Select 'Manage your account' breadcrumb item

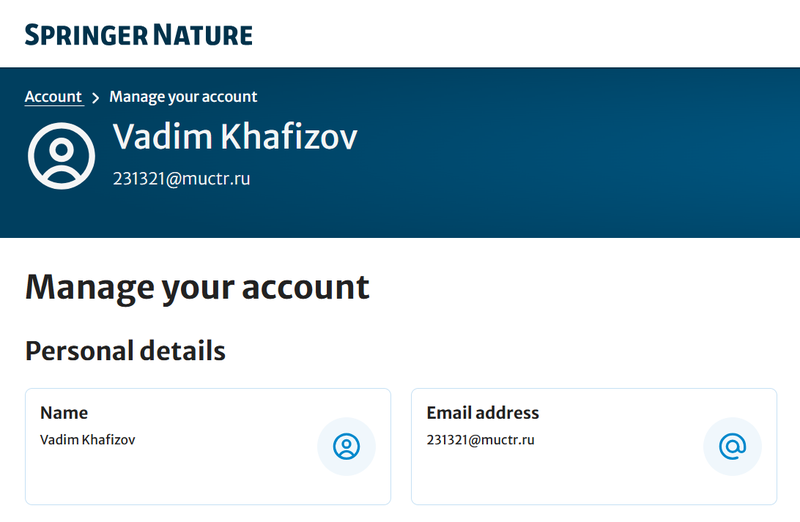[183, 97]
